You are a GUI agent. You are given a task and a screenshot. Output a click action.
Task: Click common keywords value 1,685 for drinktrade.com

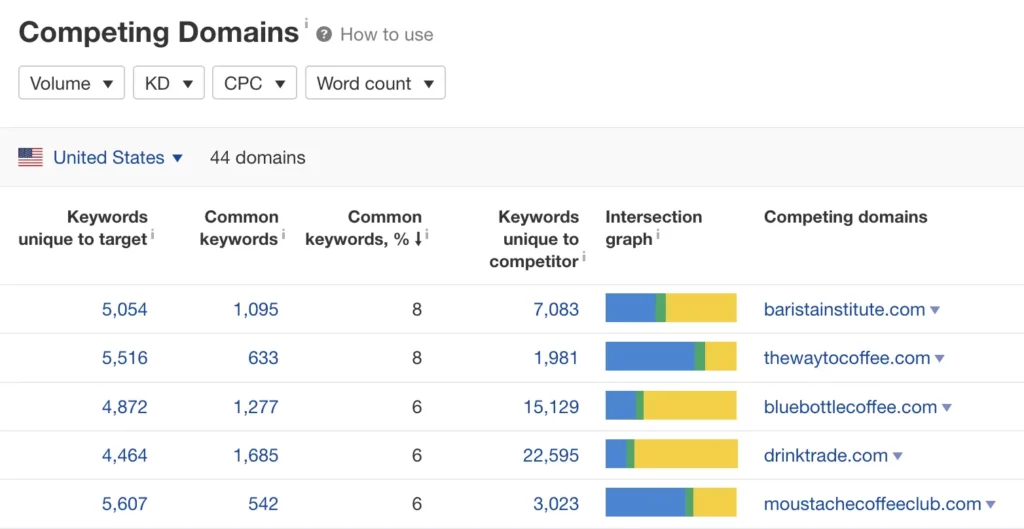tap(256, 455)
